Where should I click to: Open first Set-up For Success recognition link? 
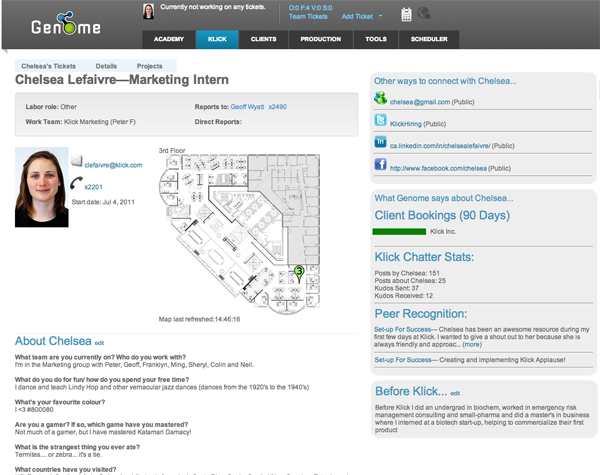[403, 330]
